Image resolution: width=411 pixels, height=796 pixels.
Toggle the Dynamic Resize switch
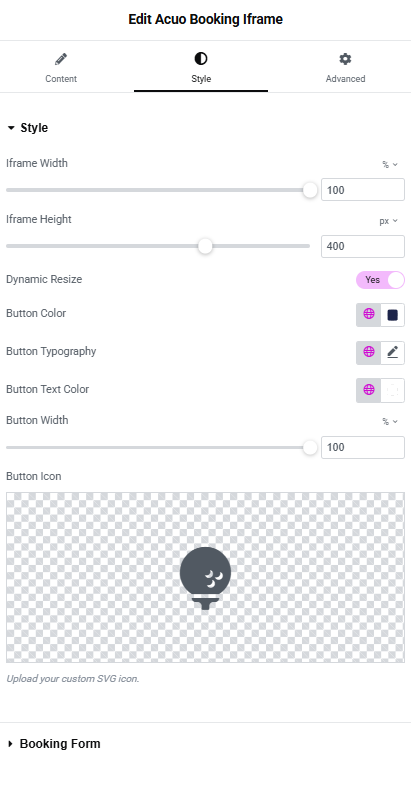(380, 280)
